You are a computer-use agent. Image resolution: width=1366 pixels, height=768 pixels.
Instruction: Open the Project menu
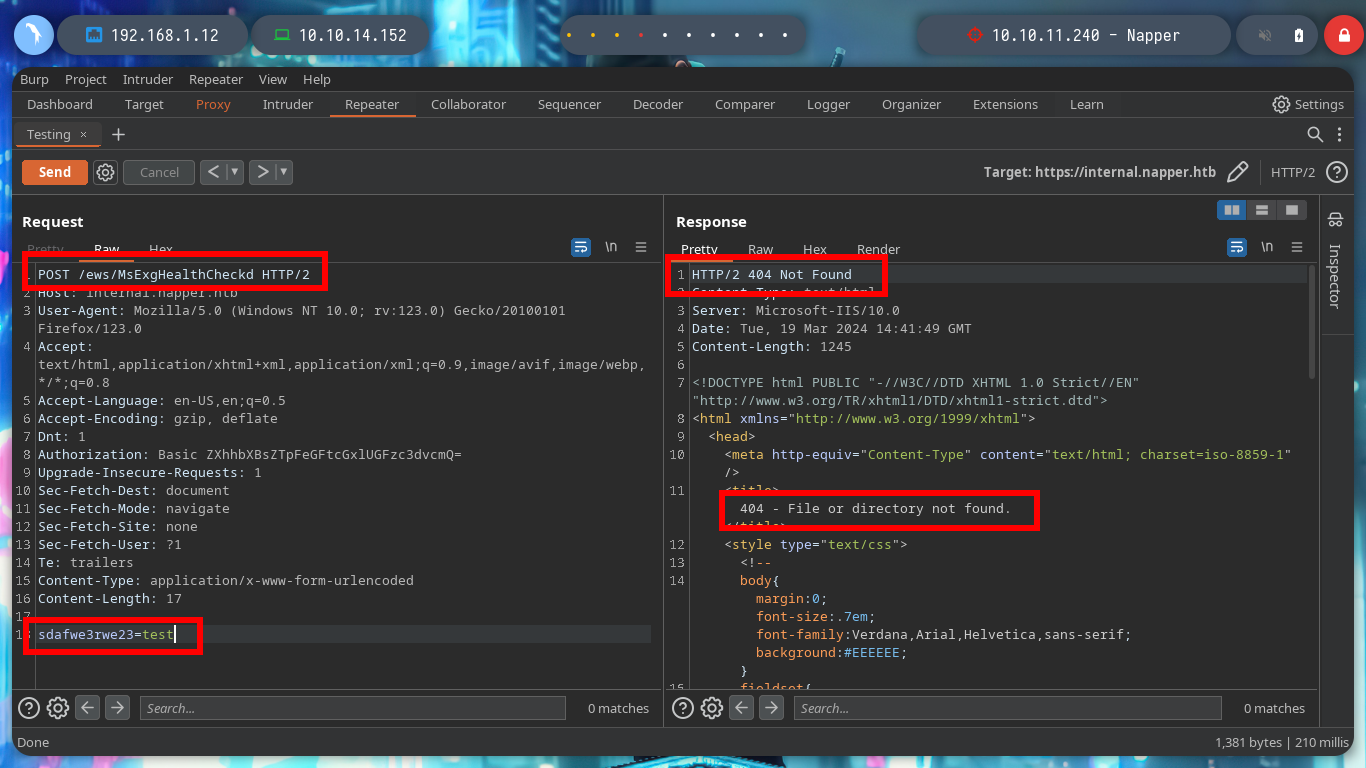coord(86,79)
